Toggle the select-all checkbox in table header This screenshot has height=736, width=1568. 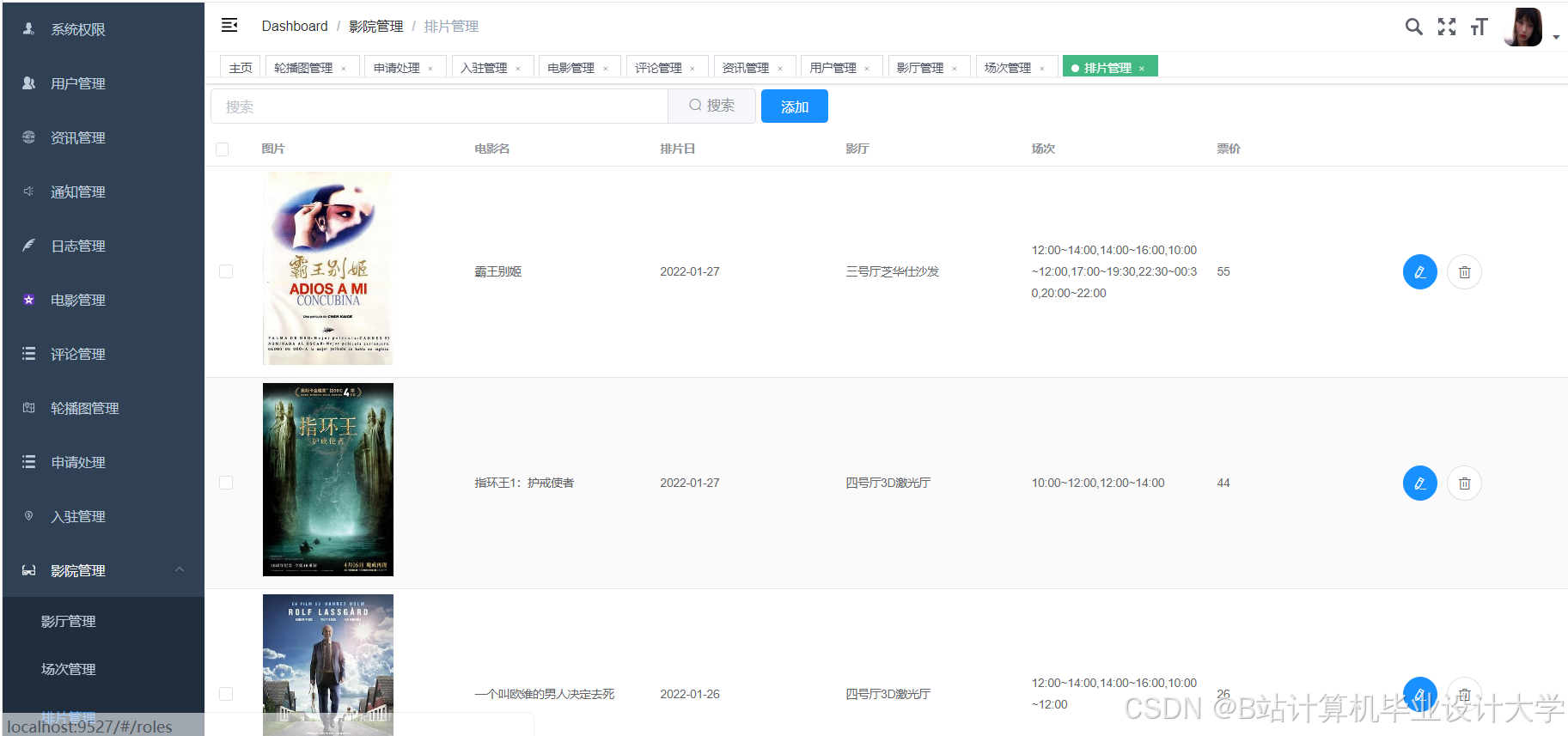click(223, 149)
